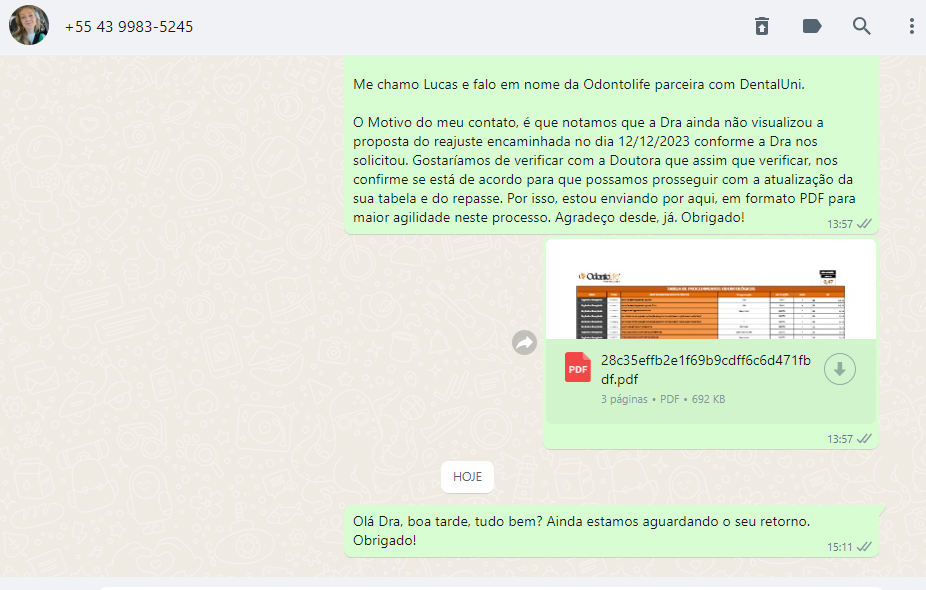Search within the conversation
Viewport: 926px width, 590px height.
862,26
